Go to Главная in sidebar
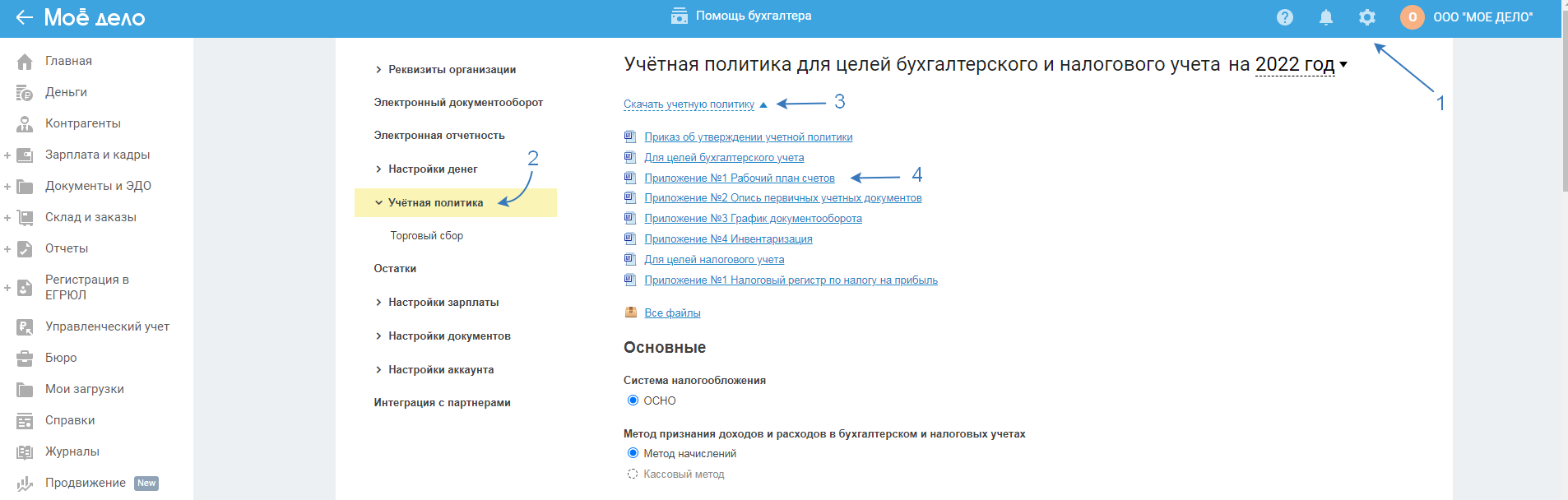The height and width of the screenshot is (500, 1568). click(68, 62)
